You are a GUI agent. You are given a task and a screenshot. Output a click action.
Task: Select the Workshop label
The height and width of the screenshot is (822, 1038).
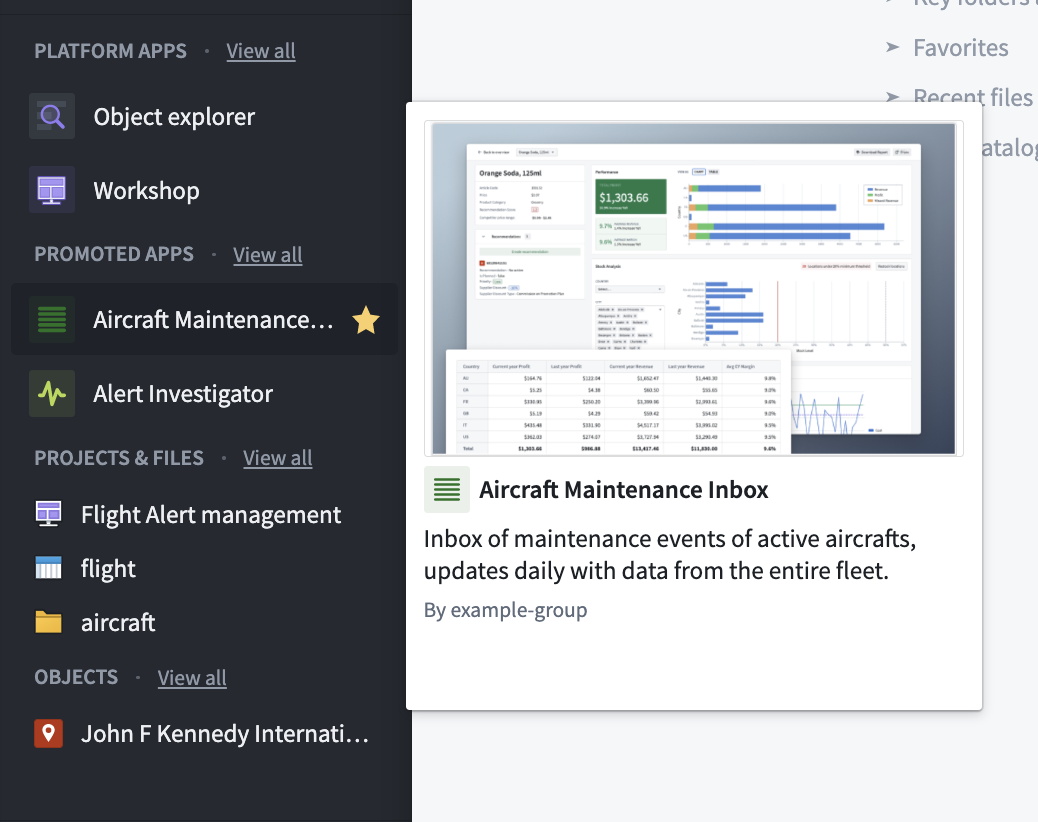[146, 191]
